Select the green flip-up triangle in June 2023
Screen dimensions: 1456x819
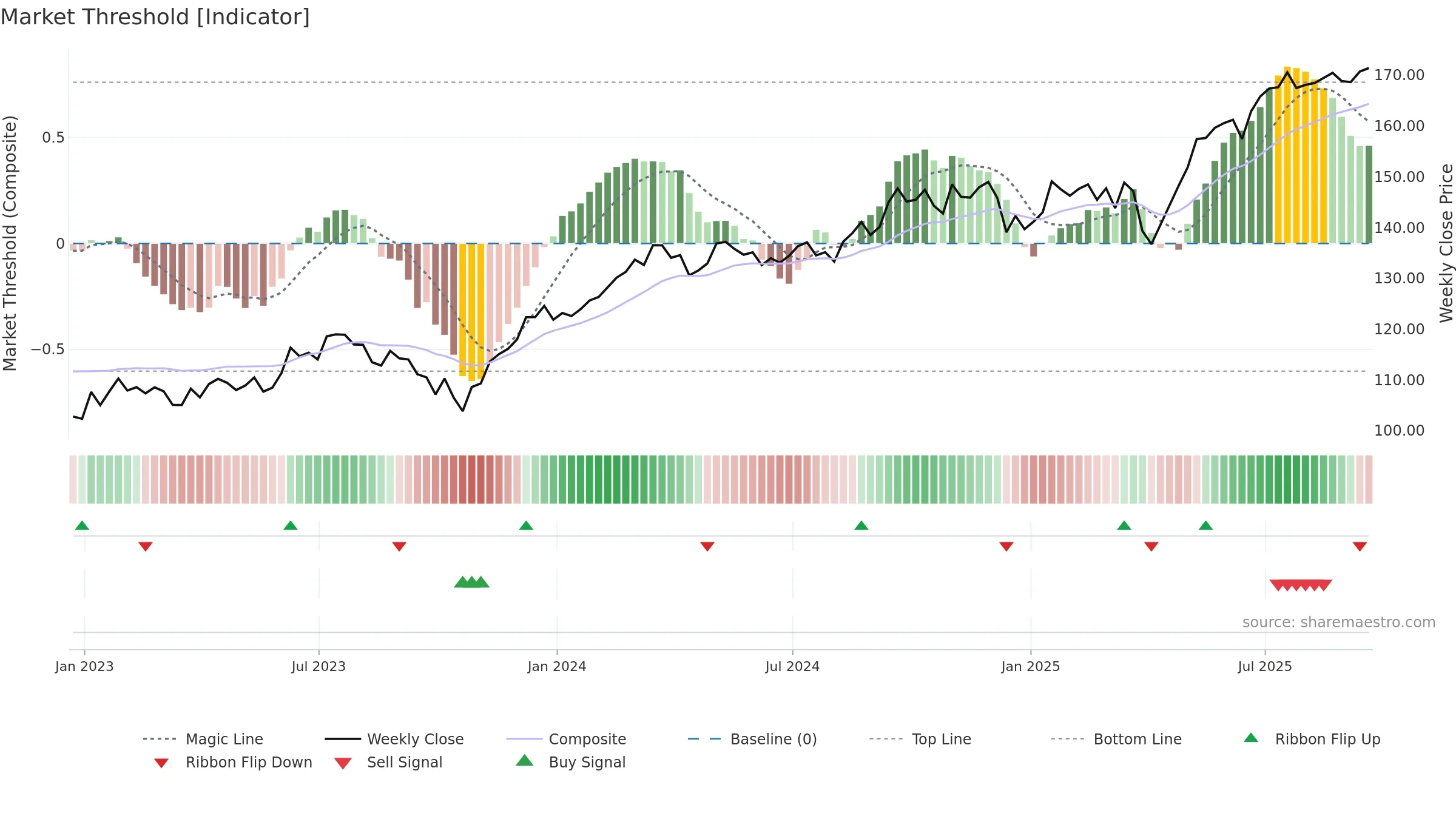pos(291,525)
